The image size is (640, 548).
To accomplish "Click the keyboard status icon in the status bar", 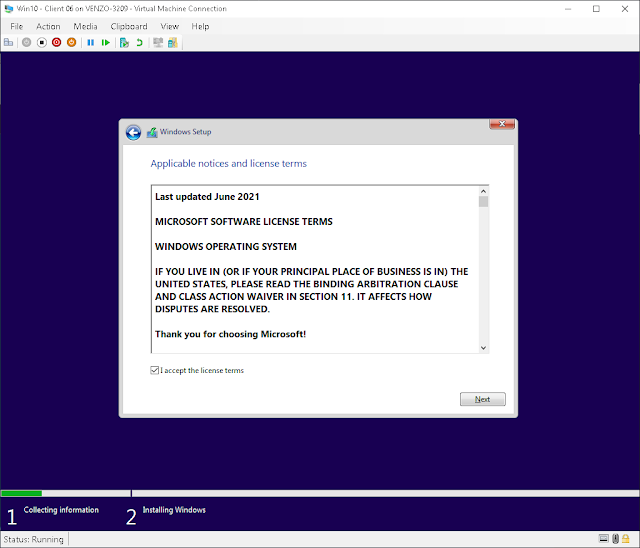I will (604, 539).
